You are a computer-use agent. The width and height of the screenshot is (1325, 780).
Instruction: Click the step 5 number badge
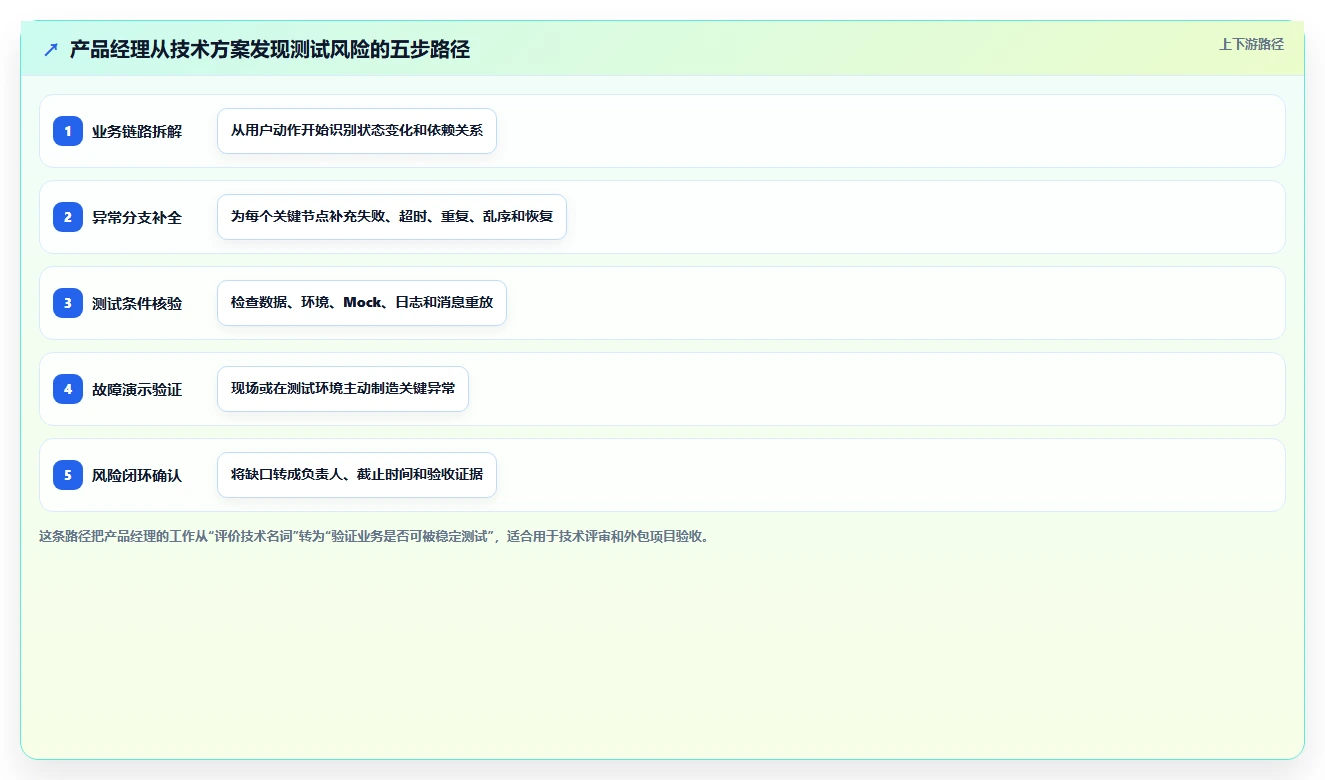click(x=68, y=475)
